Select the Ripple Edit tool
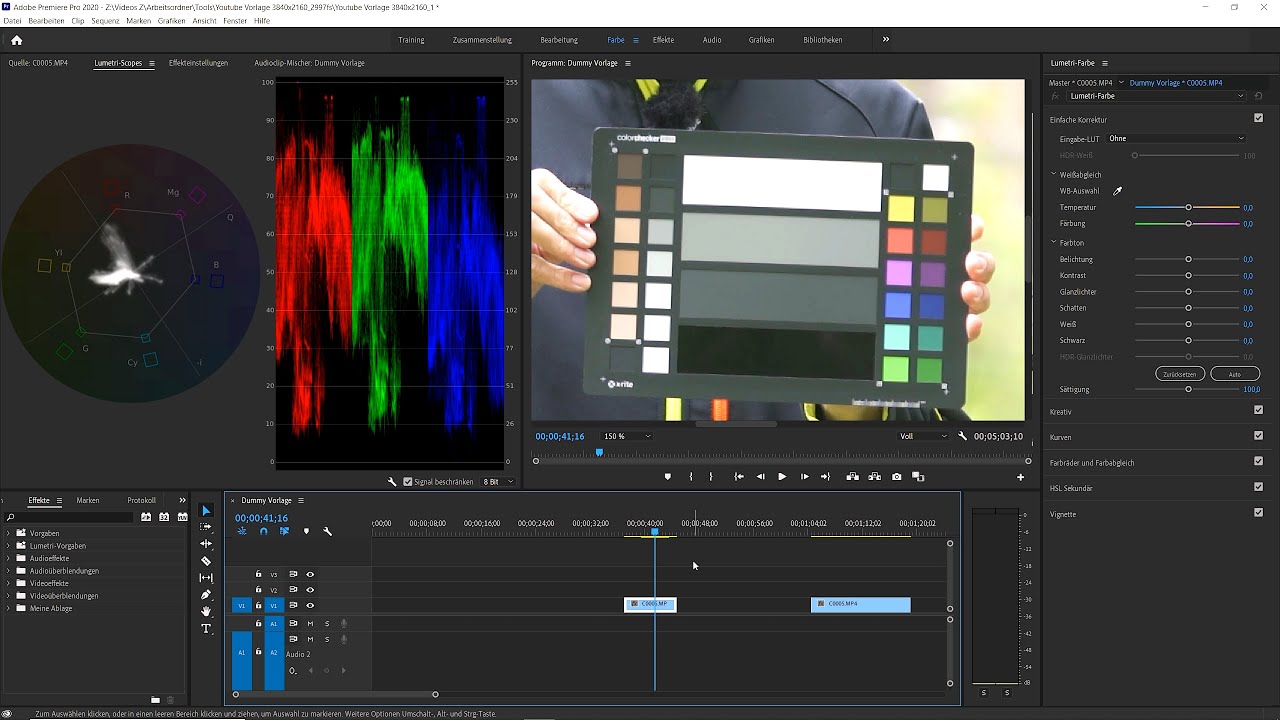The image size is (1280, 720). point(206,544)
